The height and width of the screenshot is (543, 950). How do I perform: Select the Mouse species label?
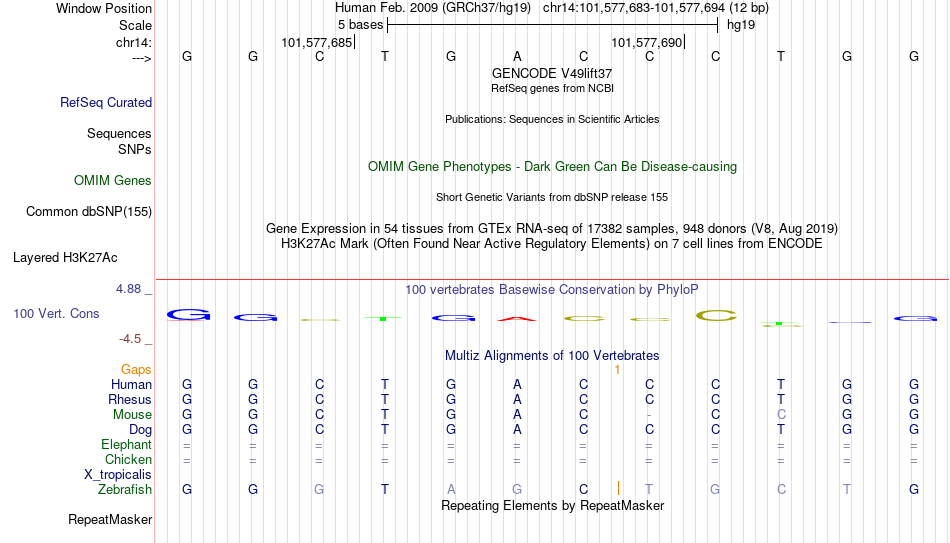(132, 415)
